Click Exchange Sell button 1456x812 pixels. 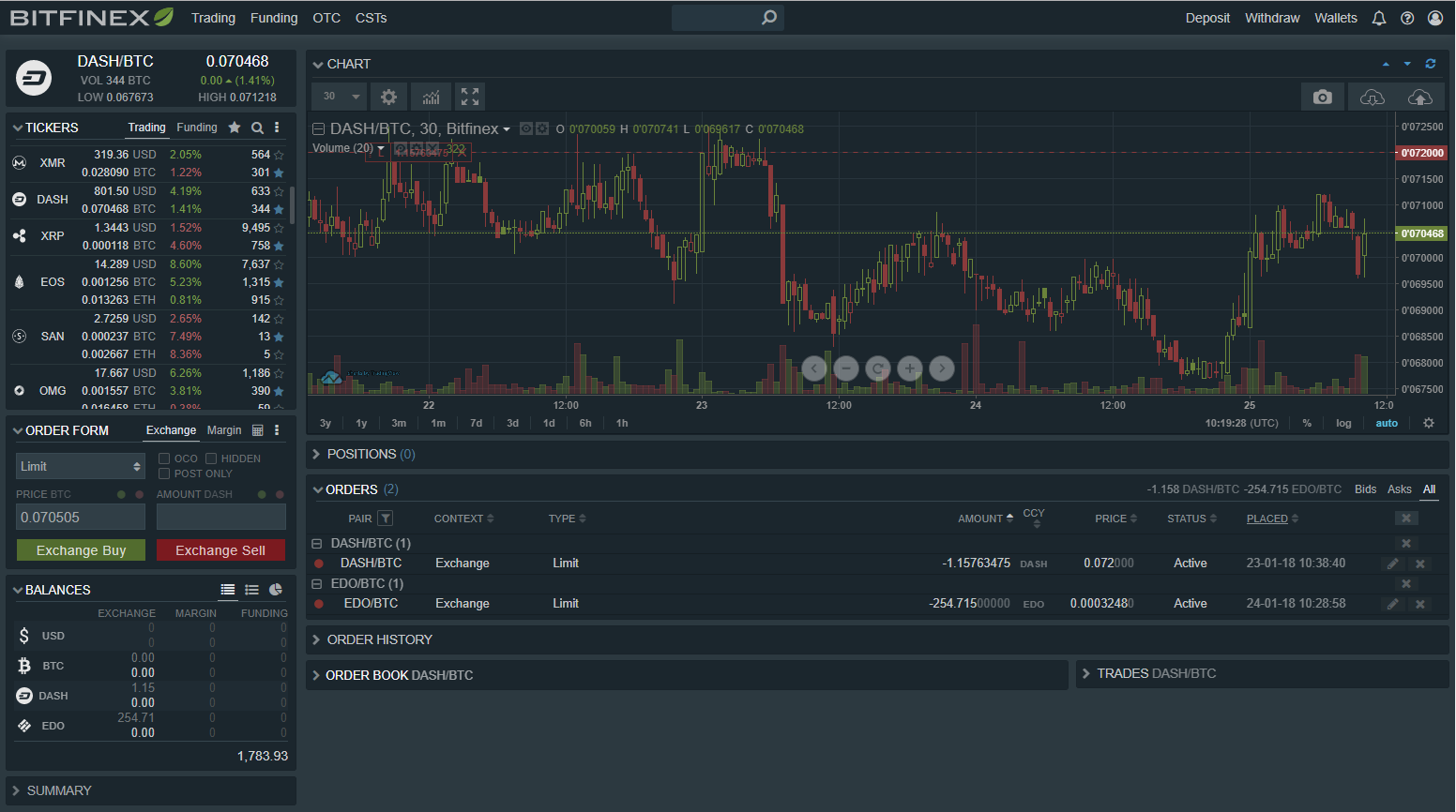[220, 550]
